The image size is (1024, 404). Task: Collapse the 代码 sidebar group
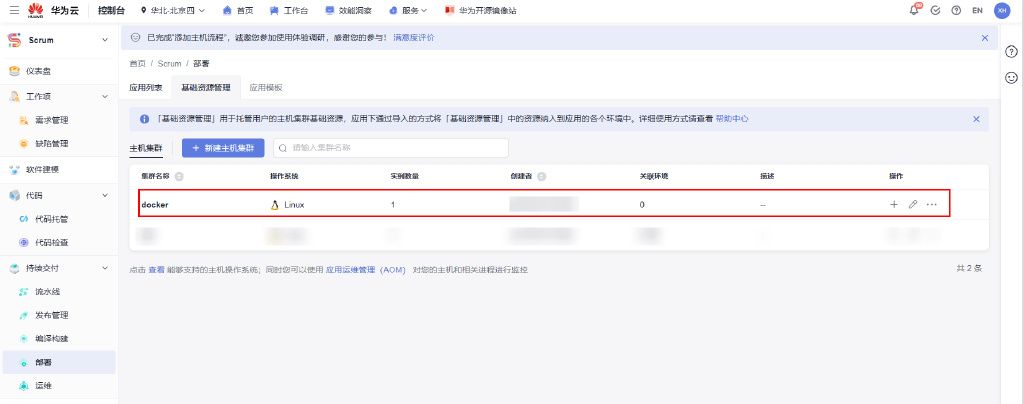pos(105,195)
